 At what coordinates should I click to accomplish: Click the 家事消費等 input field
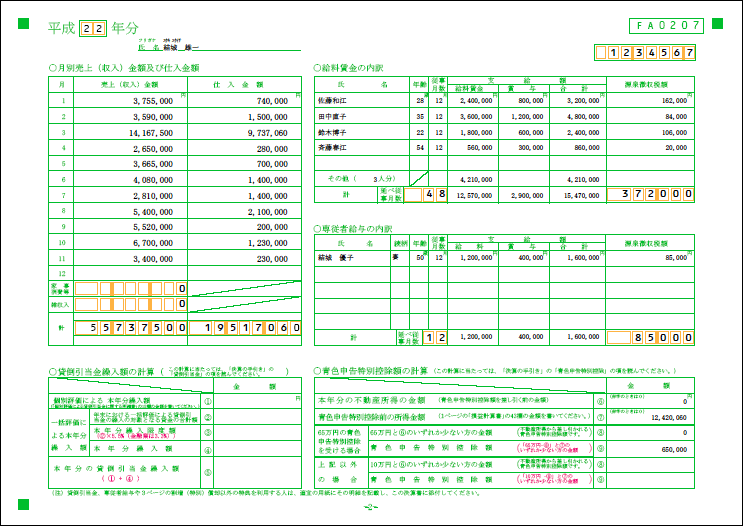pyautogui.click(x=131, y=289)
